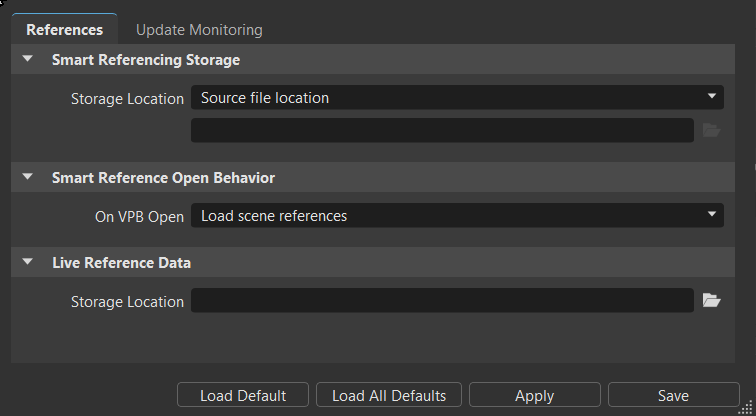Click the Smart Reference Open Behavior header title
This screenshot has height=416, width=756.
click(163, 178)
